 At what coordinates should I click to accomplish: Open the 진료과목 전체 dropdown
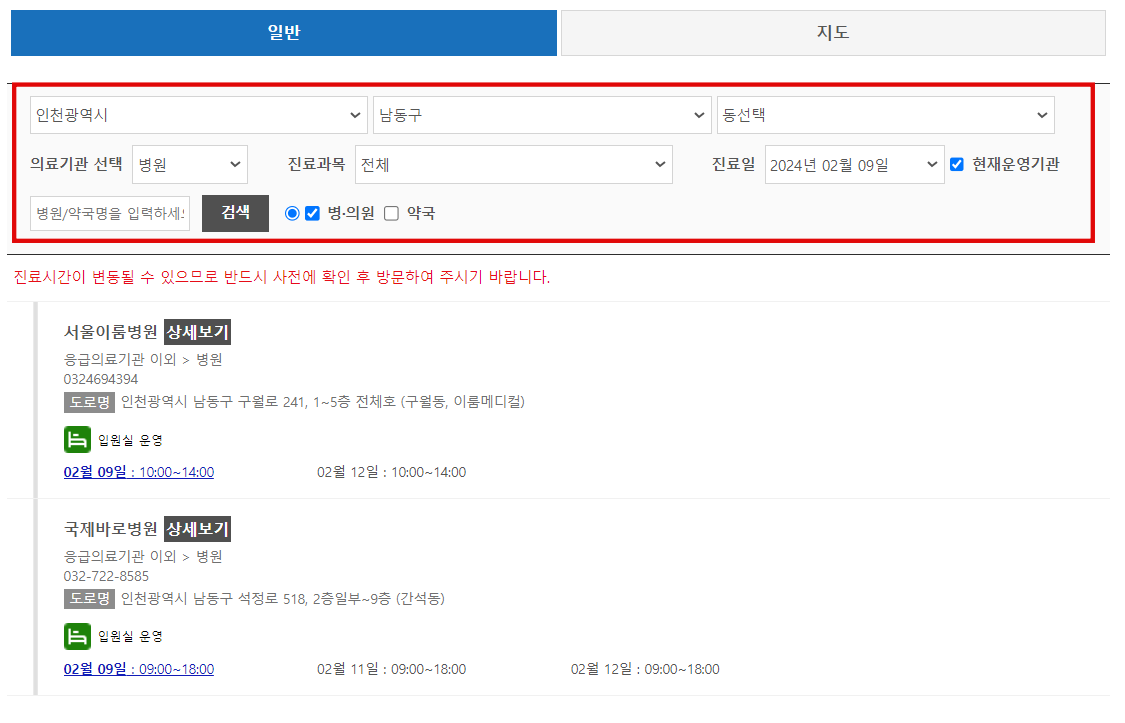513,164
